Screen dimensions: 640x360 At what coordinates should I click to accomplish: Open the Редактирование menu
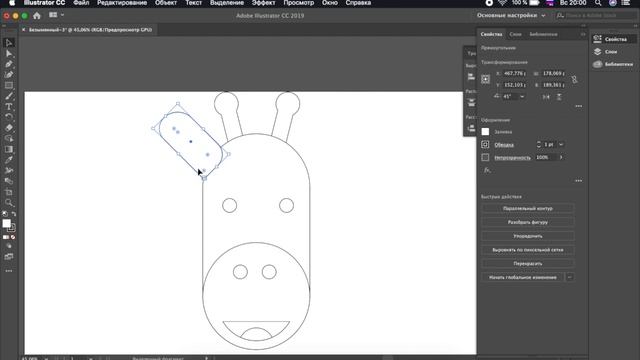pyautogui.click(x=122, y=3)
